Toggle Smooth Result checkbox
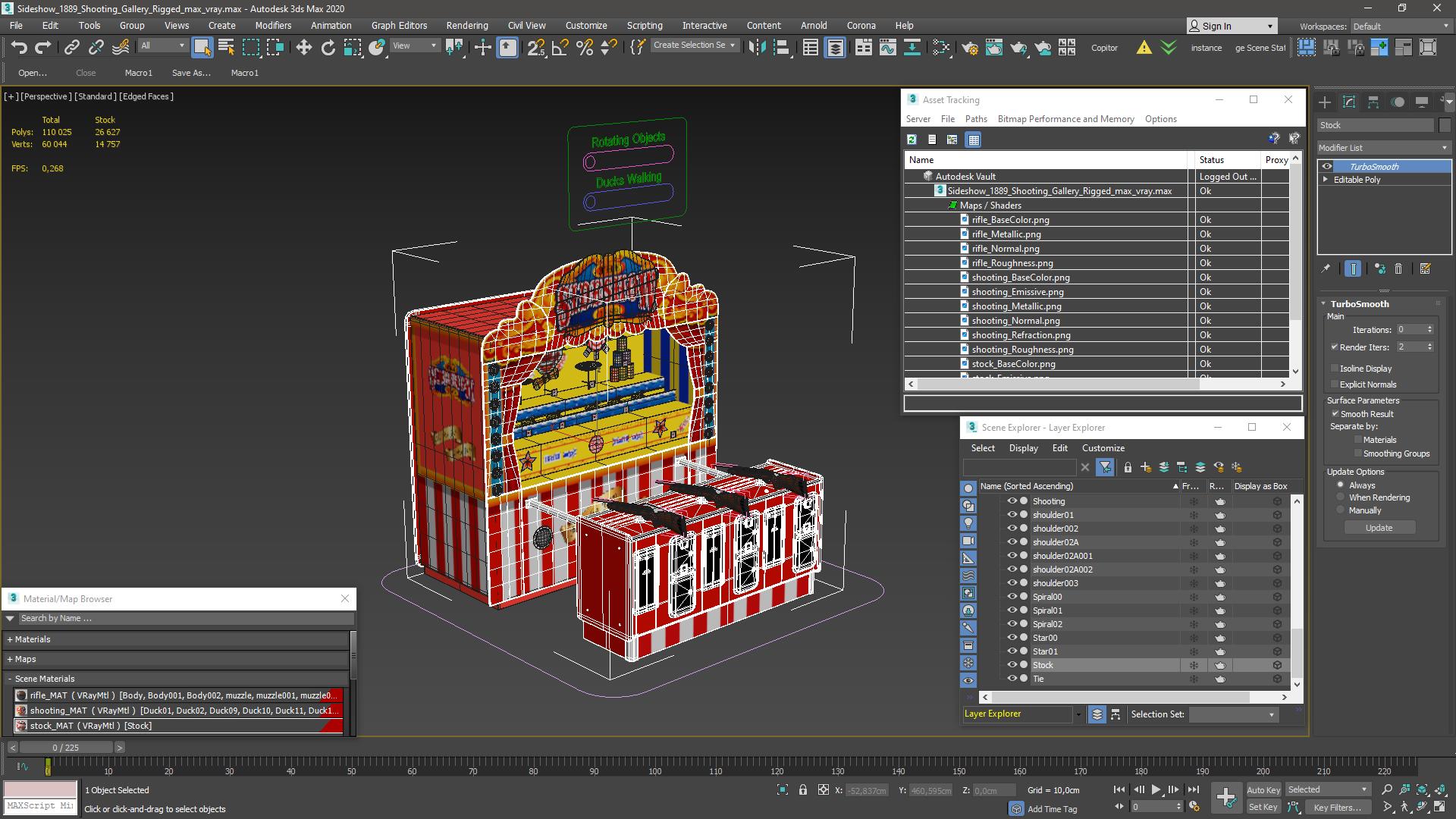Image resolution: width=1456 pixels, height=819 pixels. (x=1335, y=414)
